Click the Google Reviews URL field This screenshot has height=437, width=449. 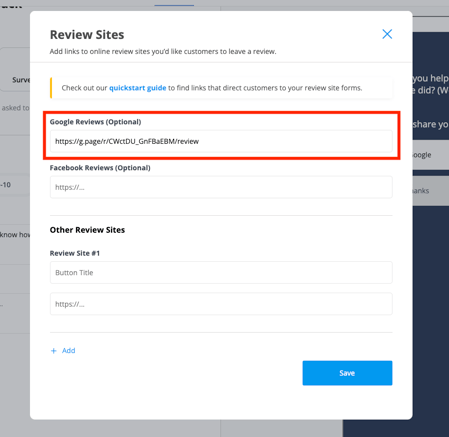tap(221, 141)
